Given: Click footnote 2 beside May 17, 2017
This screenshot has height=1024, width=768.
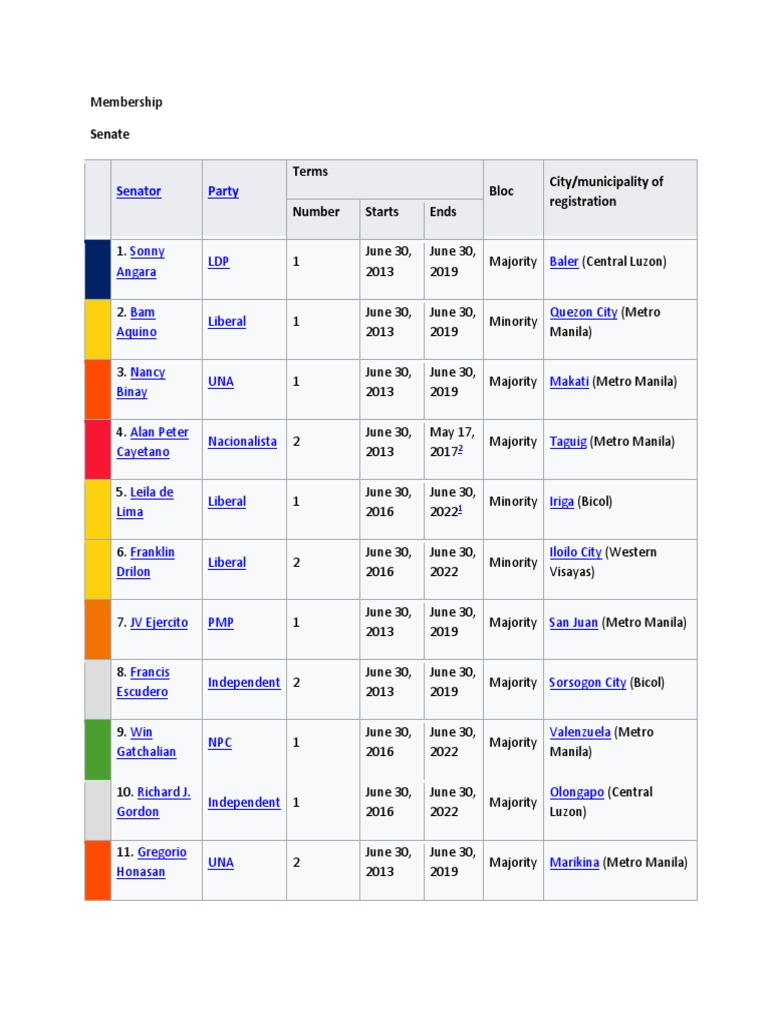Looking at the screenshot, I should (460, 449).
